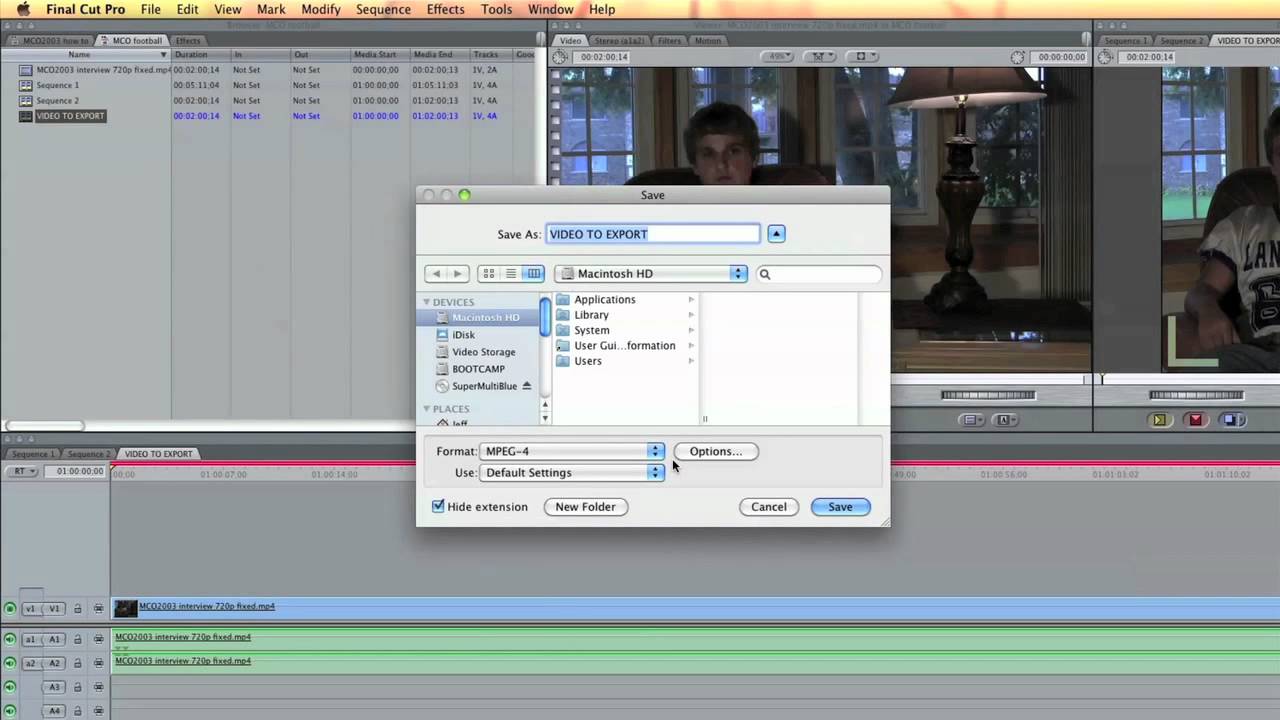
Task: Cancel the Save dialog
Action: coord(769,507)
